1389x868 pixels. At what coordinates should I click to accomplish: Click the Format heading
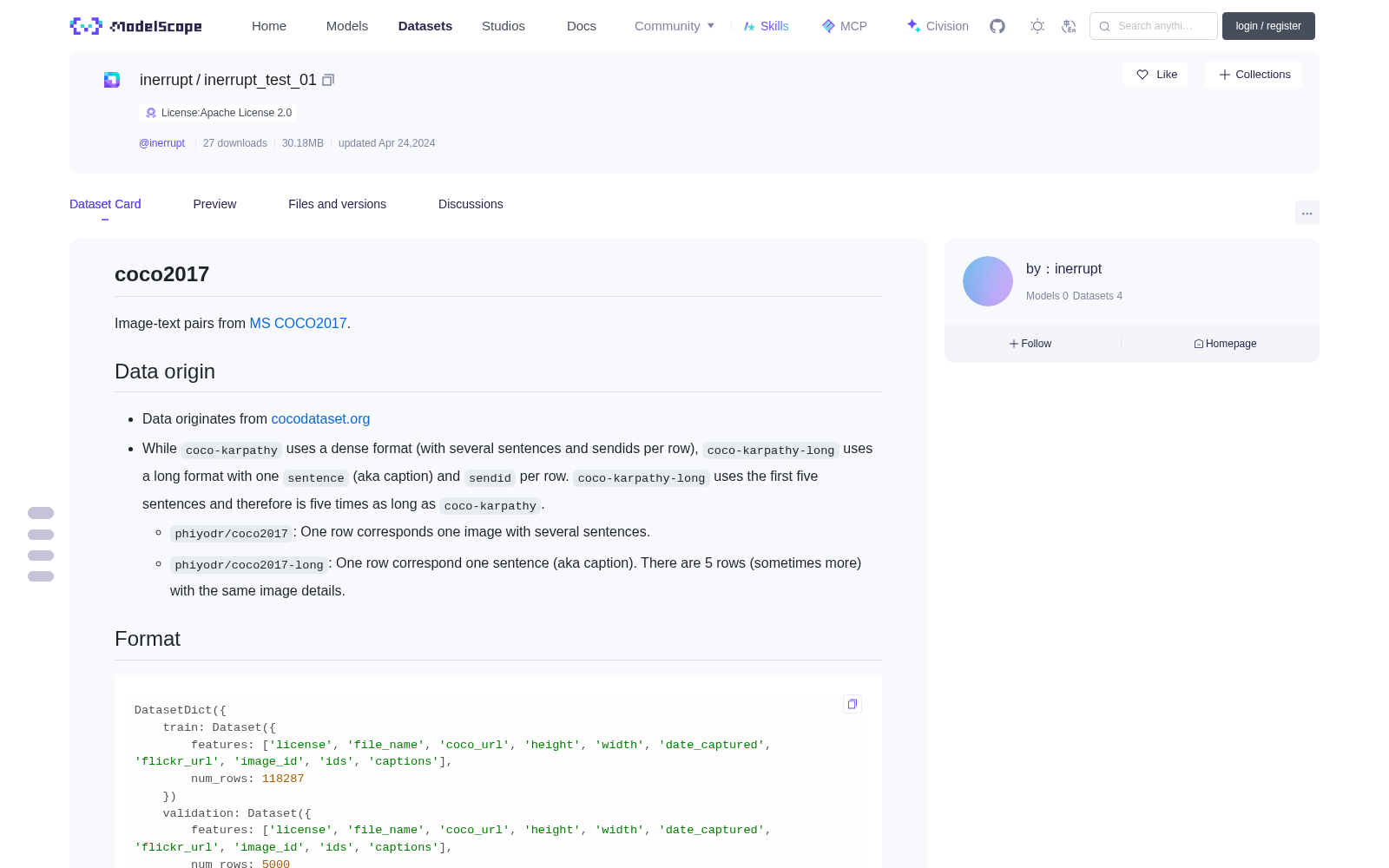coord(148,639)
